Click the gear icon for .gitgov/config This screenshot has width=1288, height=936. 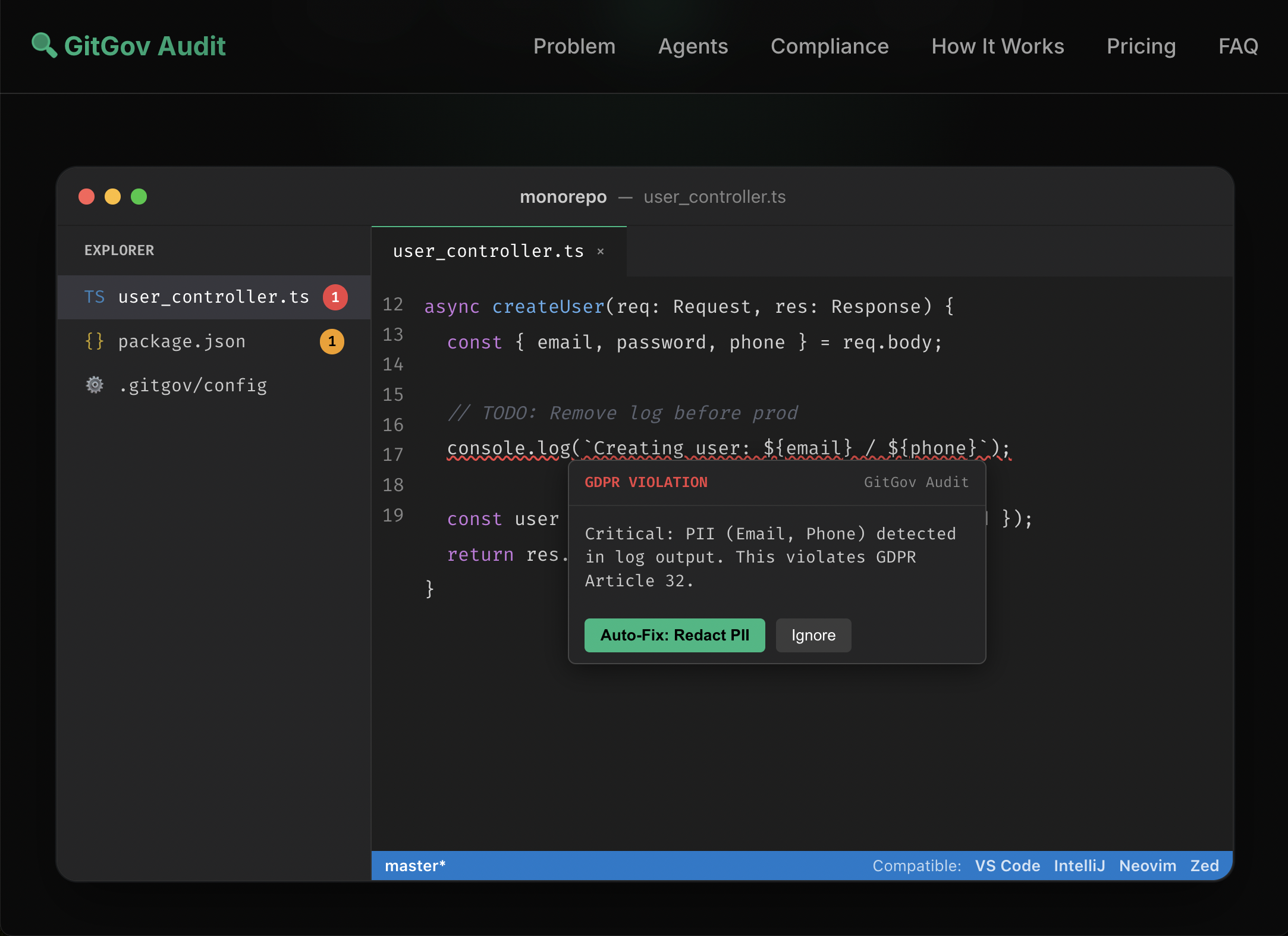point(94,385)
